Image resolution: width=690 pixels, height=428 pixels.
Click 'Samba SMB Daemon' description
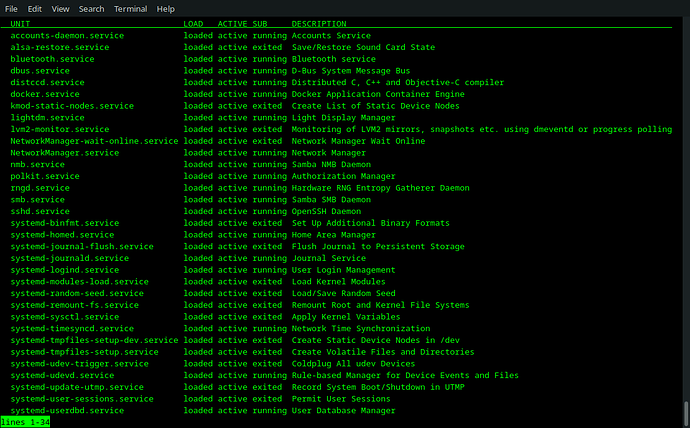point(331,200)
